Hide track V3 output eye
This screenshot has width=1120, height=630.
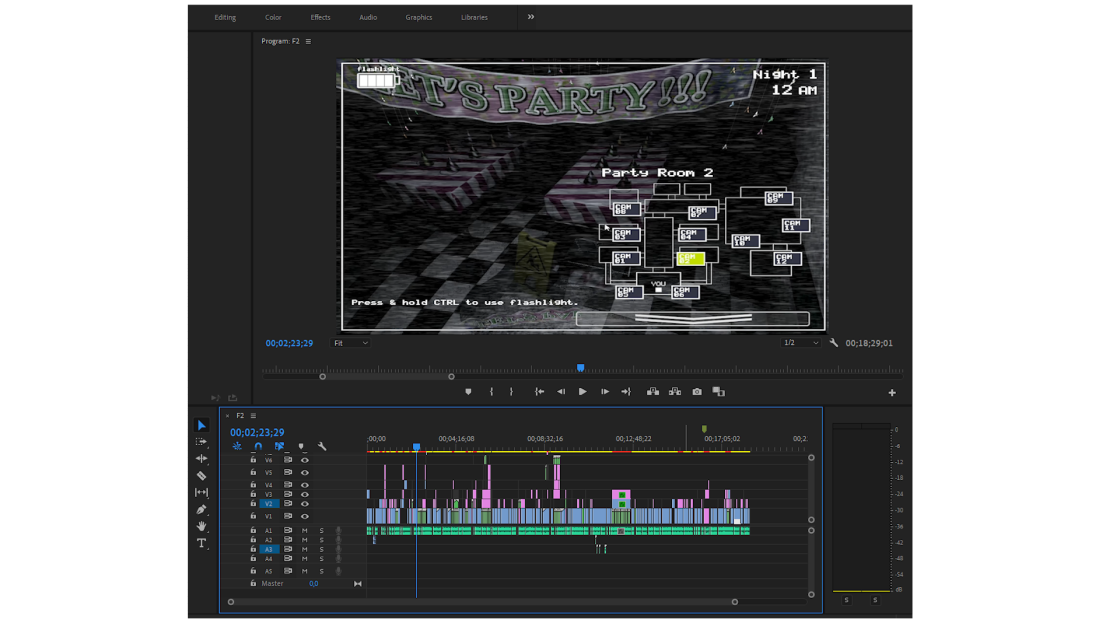pyautogui.click(x=304, y=494)
